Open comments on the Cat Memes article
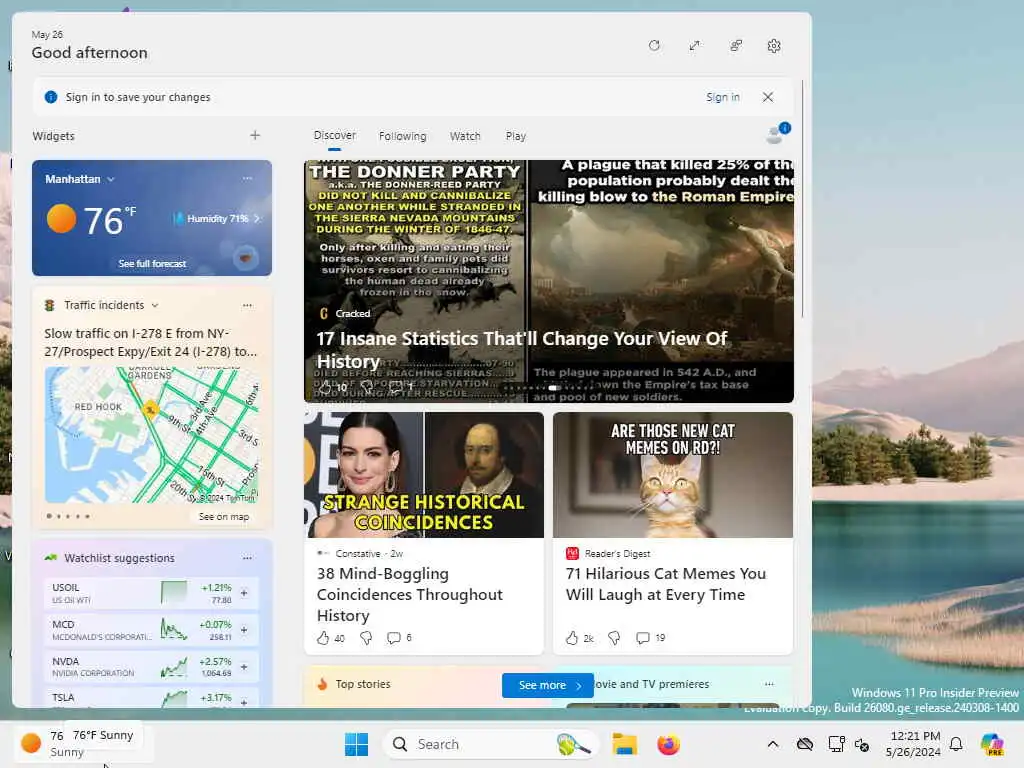The width and height of the screenshot is (1024, 768). tap(643, 638)
